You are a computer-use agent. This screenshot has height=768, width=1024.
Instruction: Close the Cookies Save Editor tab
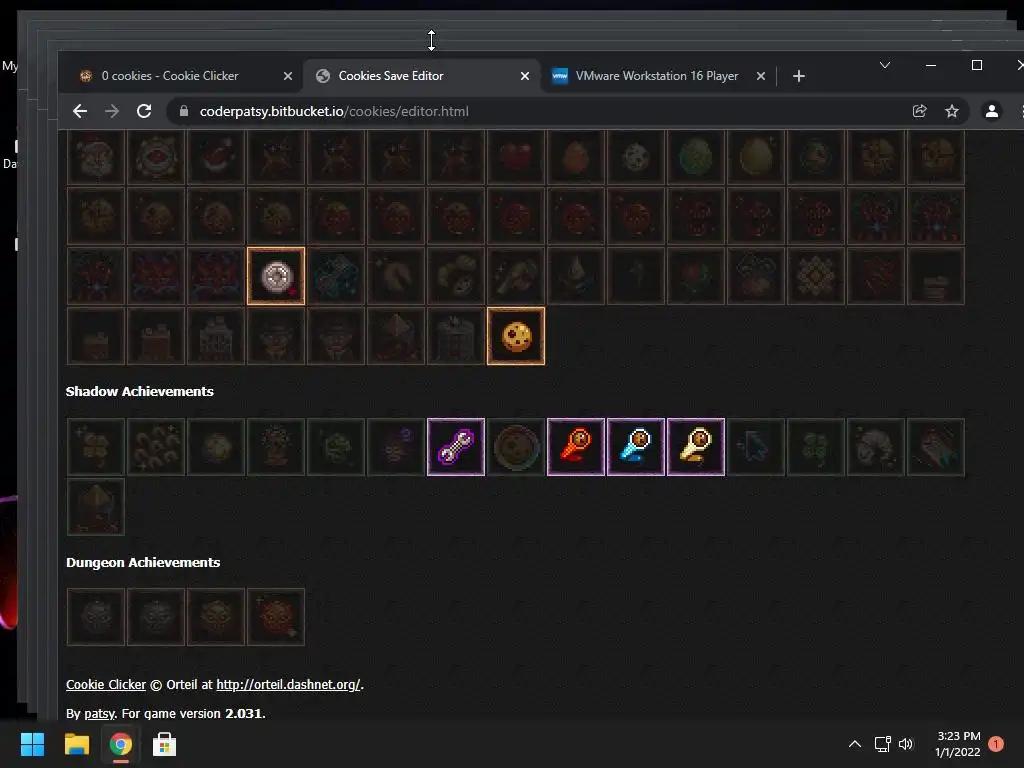524,76
